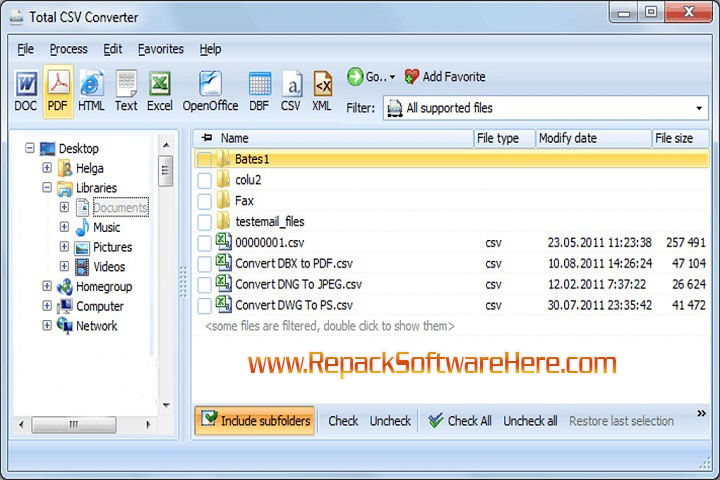The image size is (720, 480).
Task: Click the Network tree icon
Action: pyautogui.click(x=65, y=326)
